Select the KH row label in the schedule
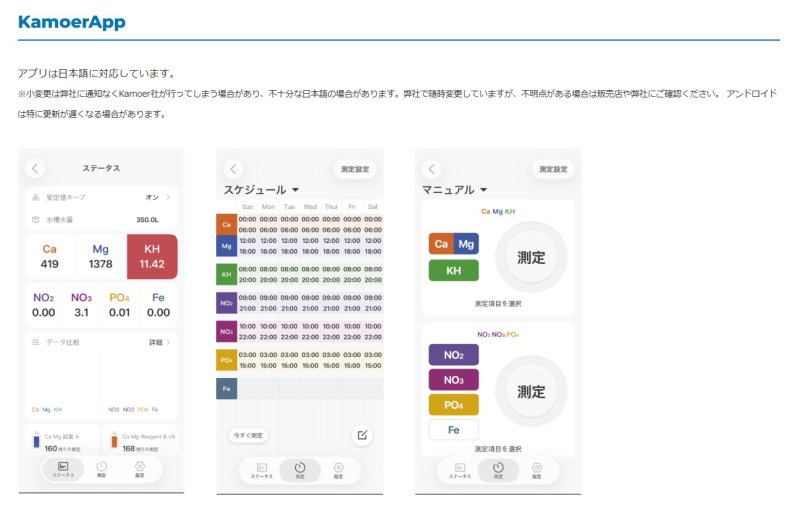Image resolution: width=800 pixels, height=505 pixels. (x=227, y=274)
